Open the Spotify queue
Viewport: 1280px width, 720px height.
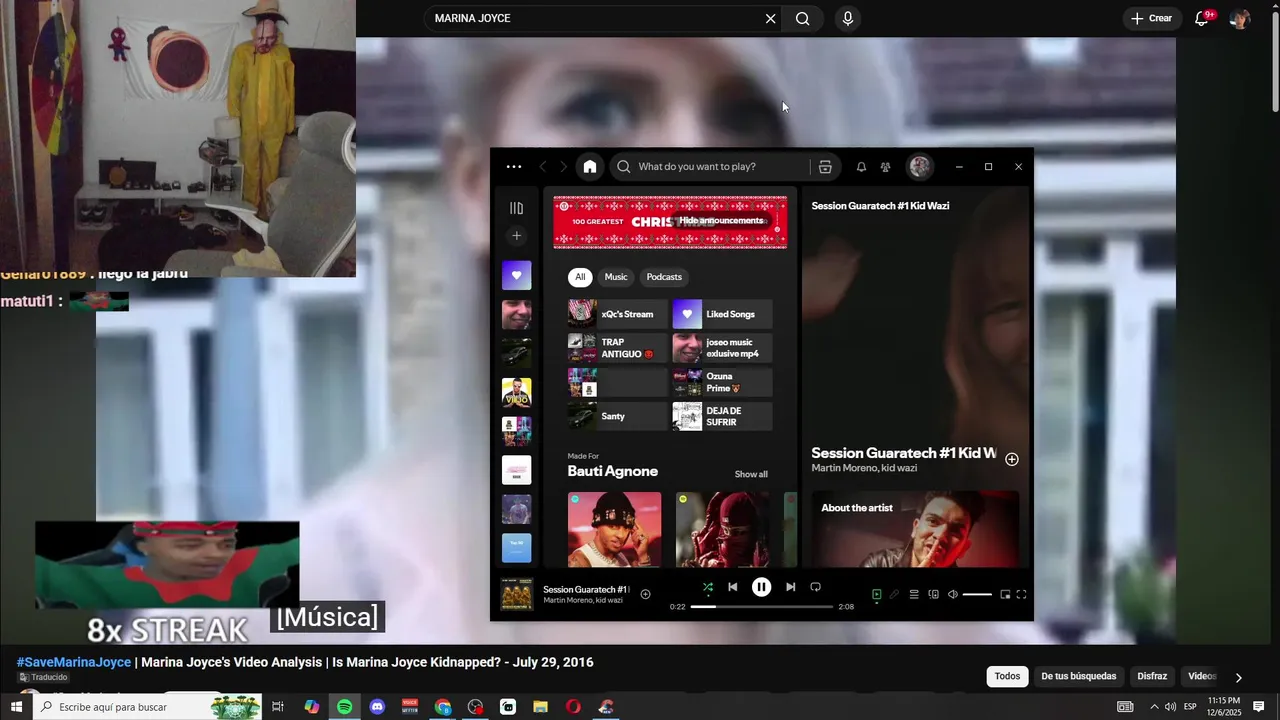(914, 594)
